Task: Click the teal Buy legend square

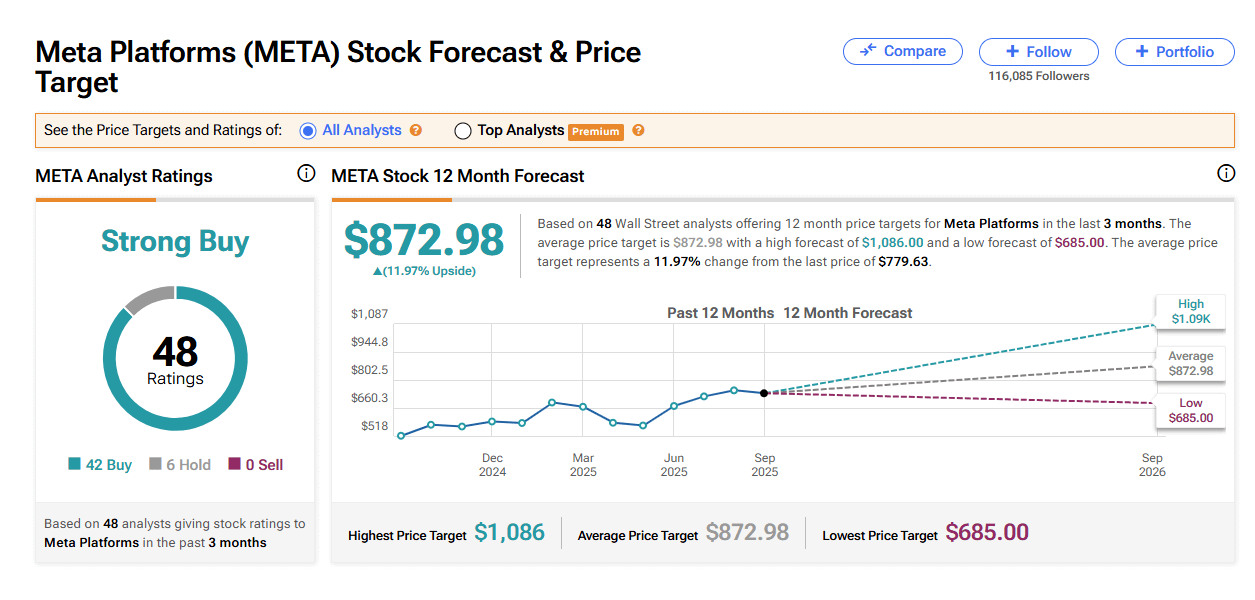Action: (x=74, y=464)
